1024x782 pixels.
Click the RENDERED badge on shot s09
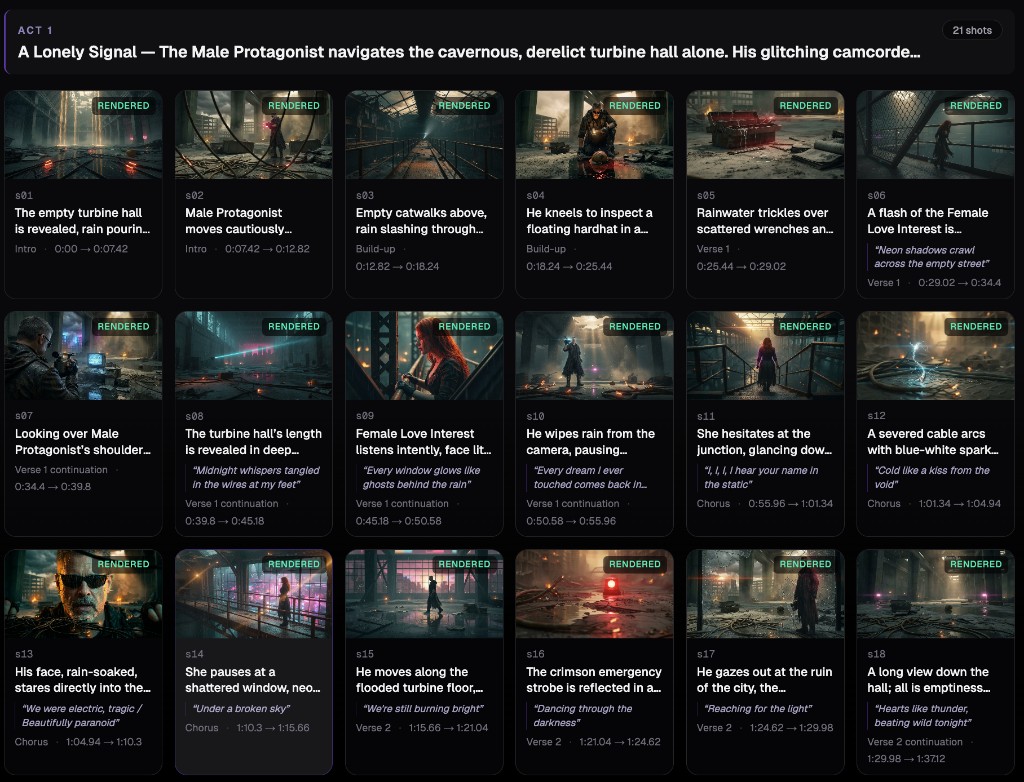[x=465, y=326]
